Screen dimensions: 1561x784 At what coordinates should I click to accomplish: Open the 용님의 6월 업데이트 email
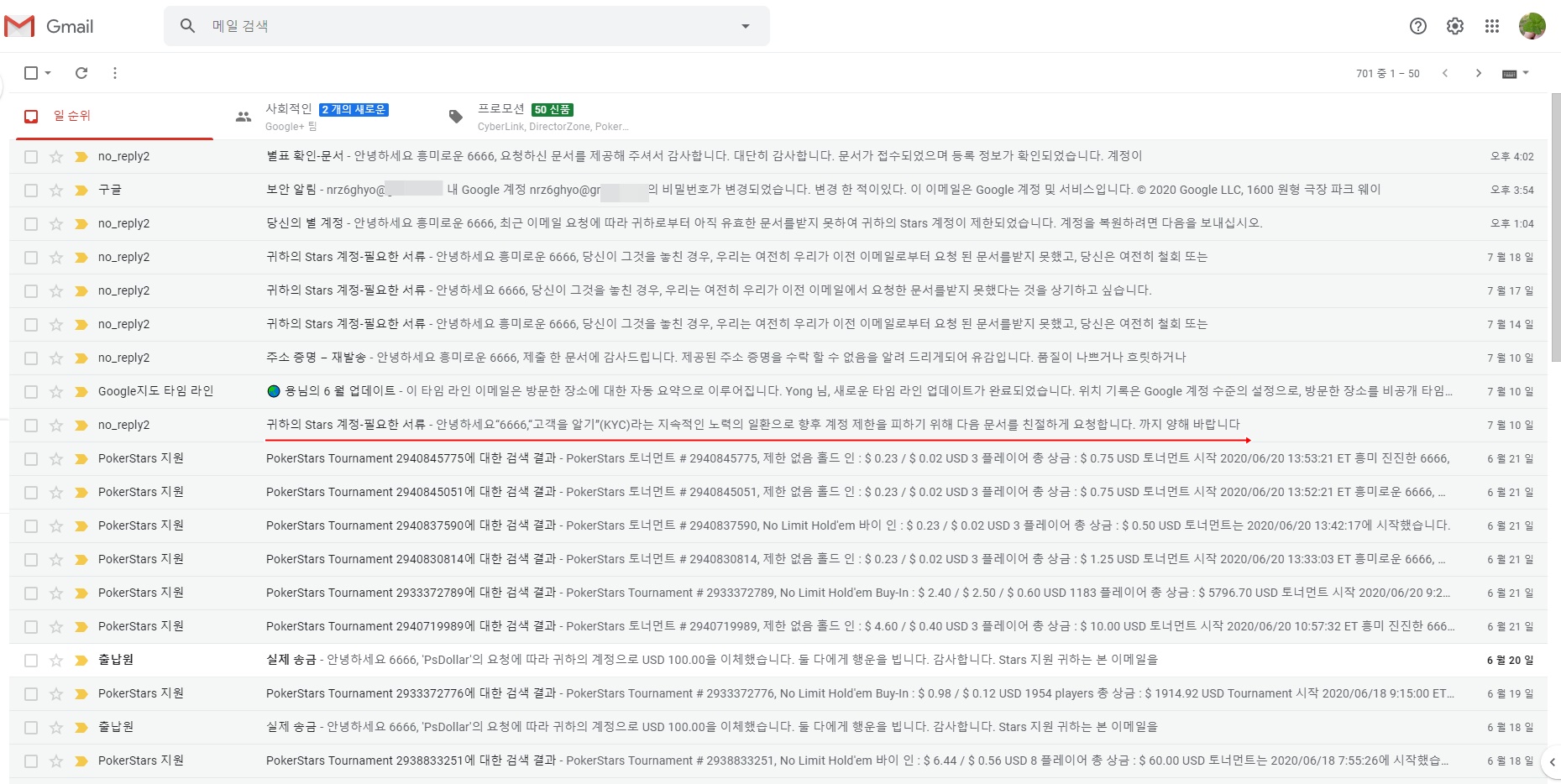point(780,391)
